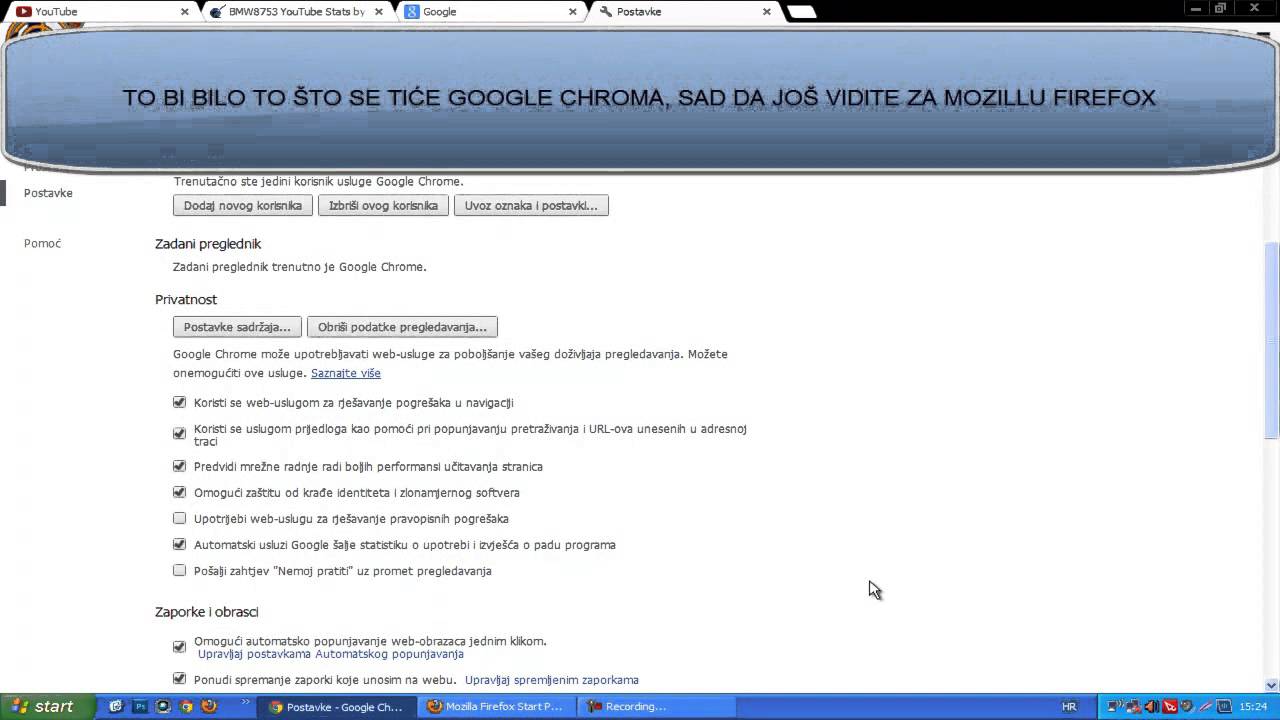Switch to BMW8753 YouTube Stats tab
The width and height of the screenshot is (1280, 720).
tap(295, 12)
